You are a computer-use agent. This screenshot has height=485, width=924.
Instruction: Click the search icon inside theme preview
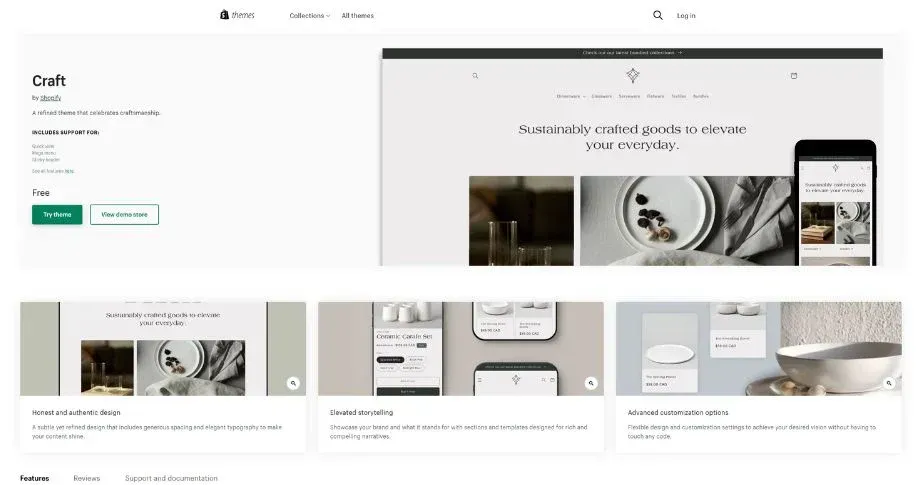point(475,75)
